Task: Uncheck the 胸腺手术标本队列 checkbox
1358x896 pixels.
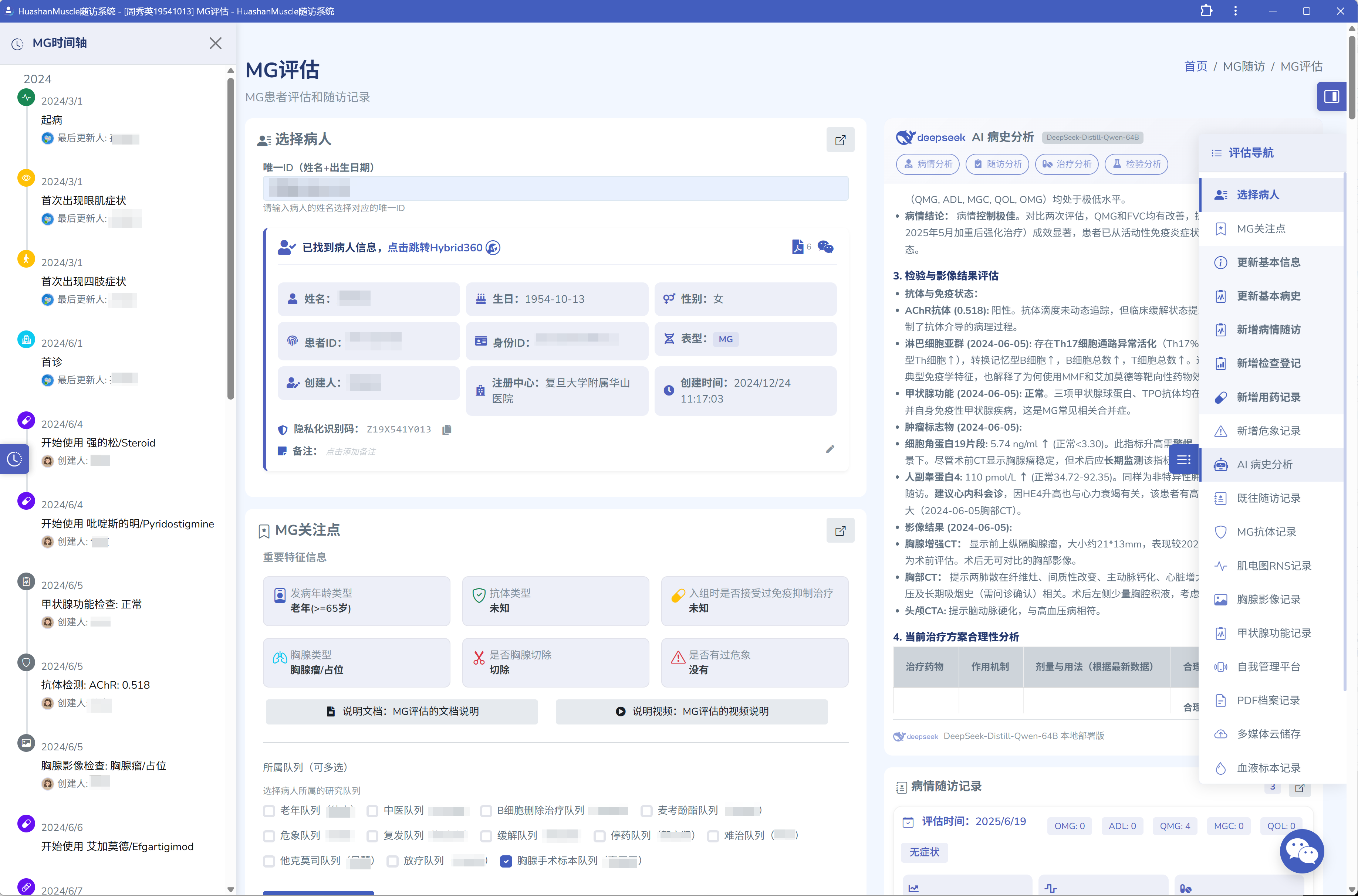Action: (506, 861)
